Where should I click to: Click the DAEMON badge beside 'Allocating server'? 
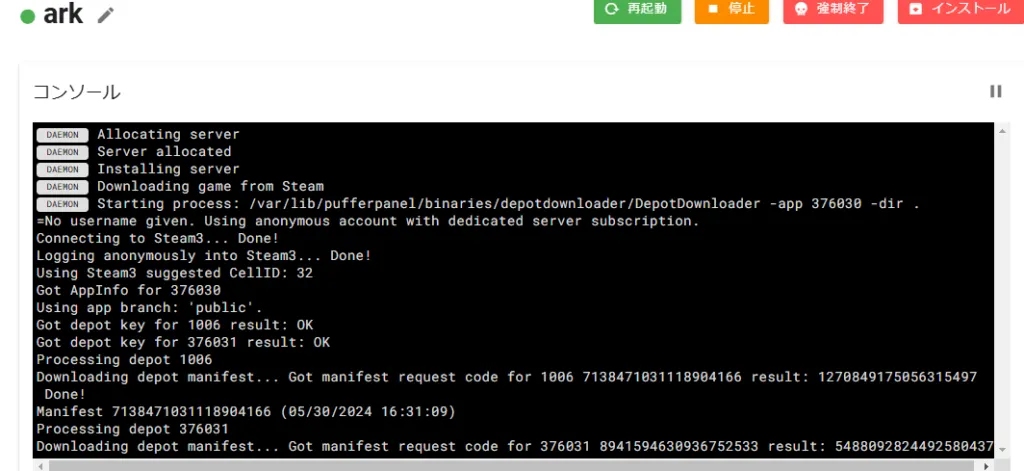[62, 134]
